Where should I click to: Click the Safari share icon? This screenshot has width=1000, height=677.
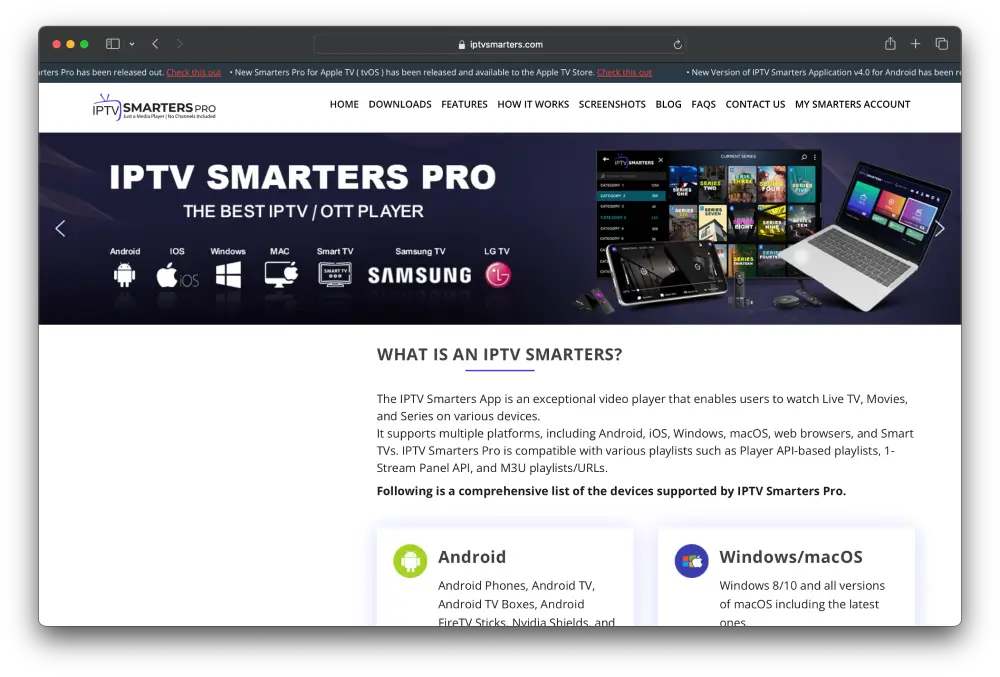pyautogui.click(x=890, y=43)
